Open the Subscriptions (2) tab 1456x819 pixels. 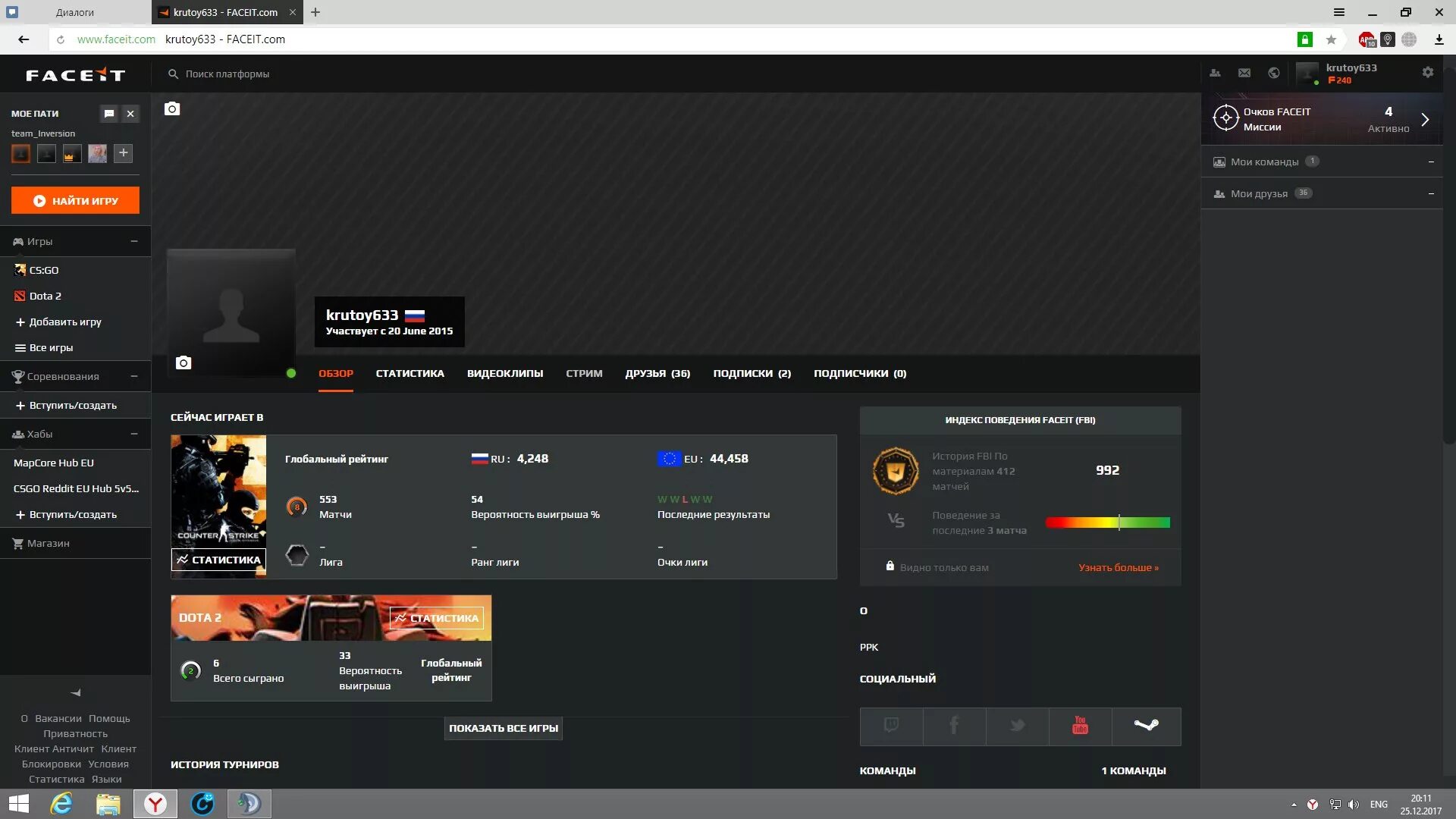click(x=752, y=373)
